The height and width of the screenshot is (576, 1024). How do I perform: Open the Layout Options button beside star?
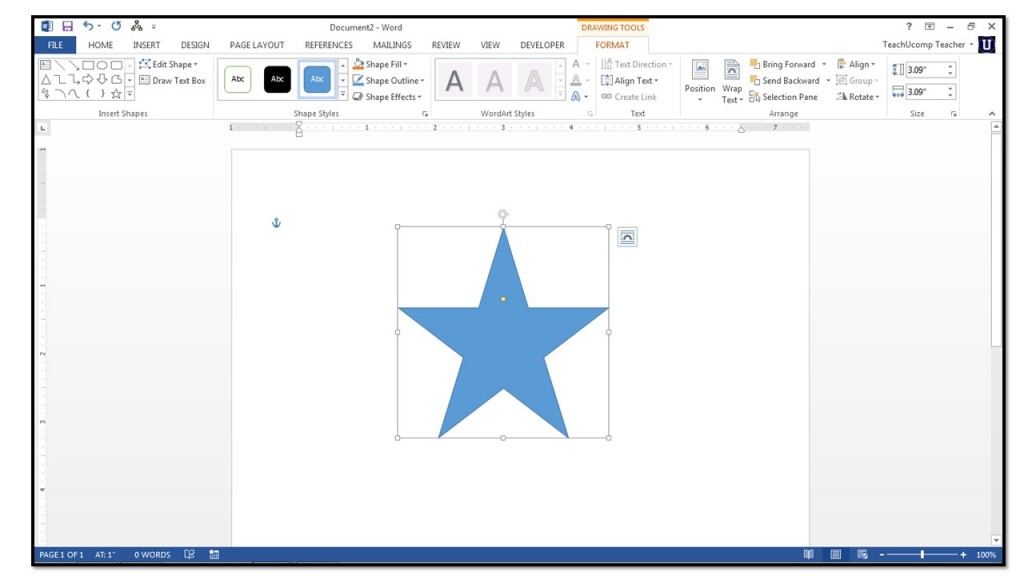click(x=628, y=237)
